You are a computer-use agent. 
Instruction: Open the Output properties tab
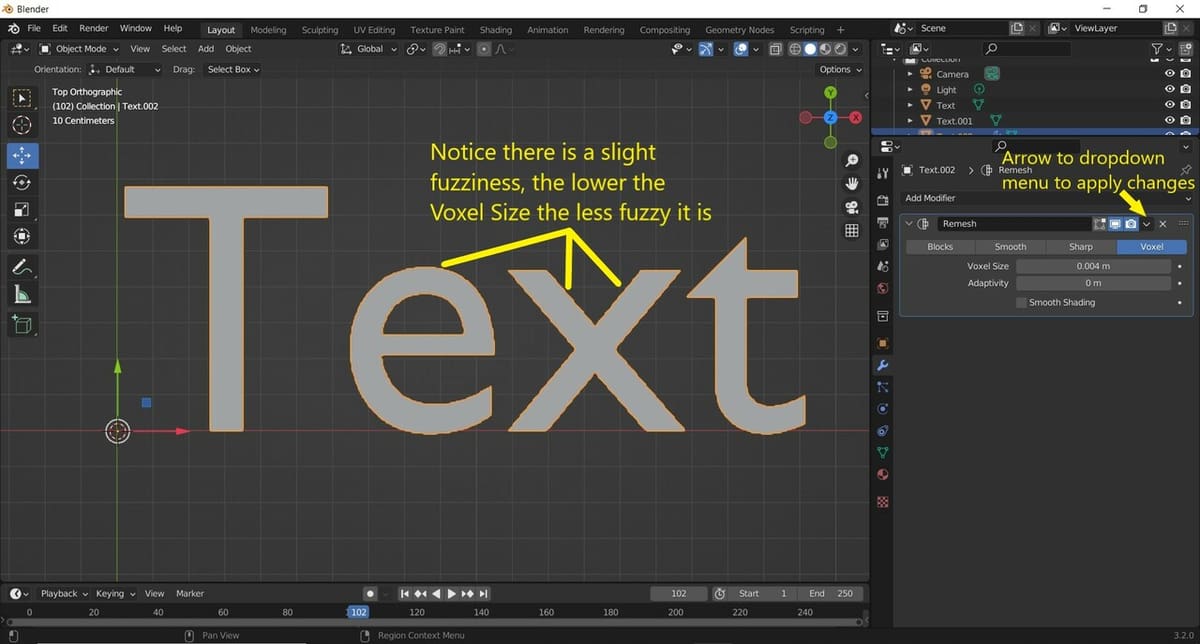tap(883, 222)
